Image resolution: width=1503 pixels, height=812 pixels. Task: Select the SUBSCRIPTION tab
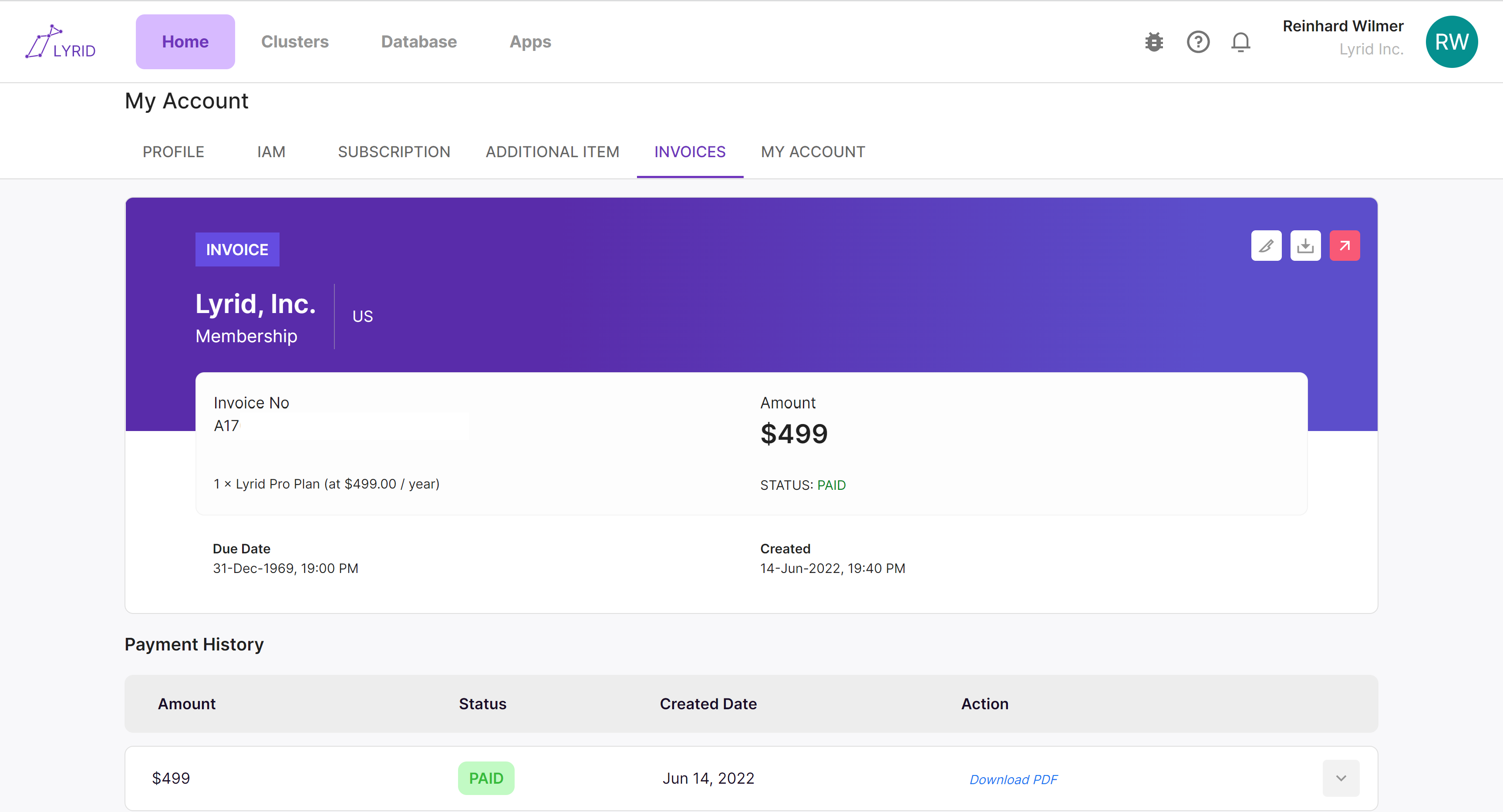(394, 152)
